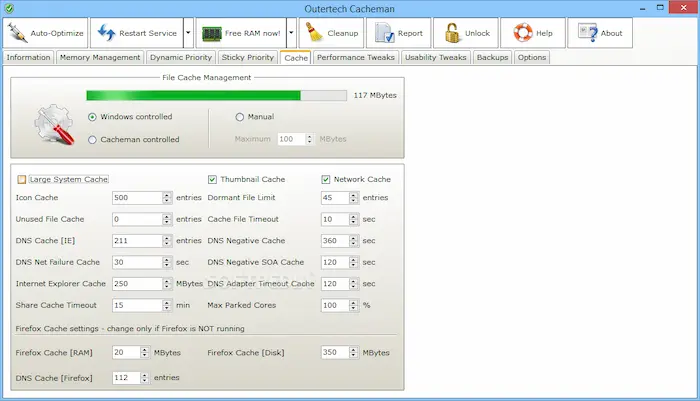The height and width of the screenshot is (401, 700).
Task: Click the Unused File Cache value field
Action: pyautogui.click(x=137, y=219)
